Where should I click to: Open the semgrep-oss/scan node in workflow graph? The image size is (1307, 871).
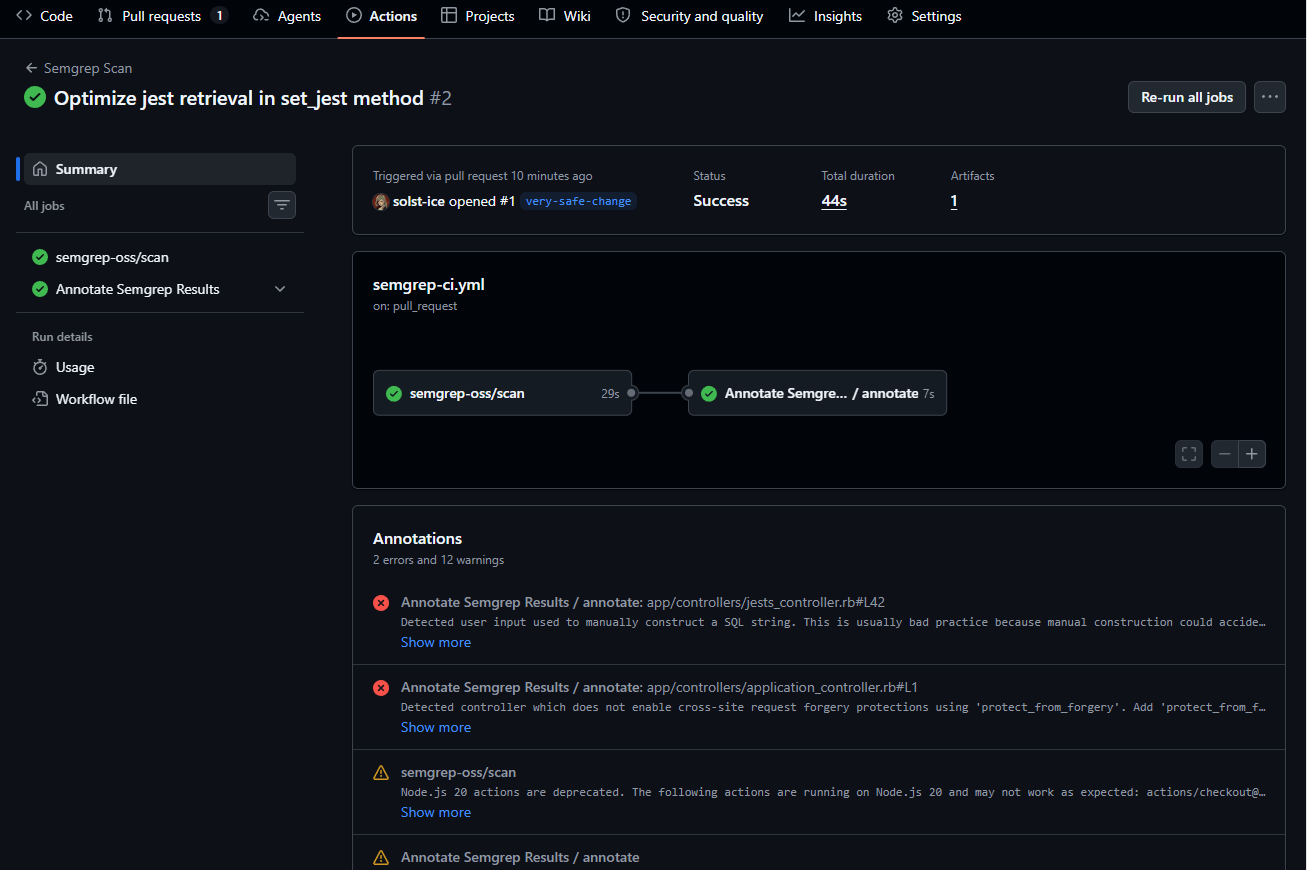502,393
